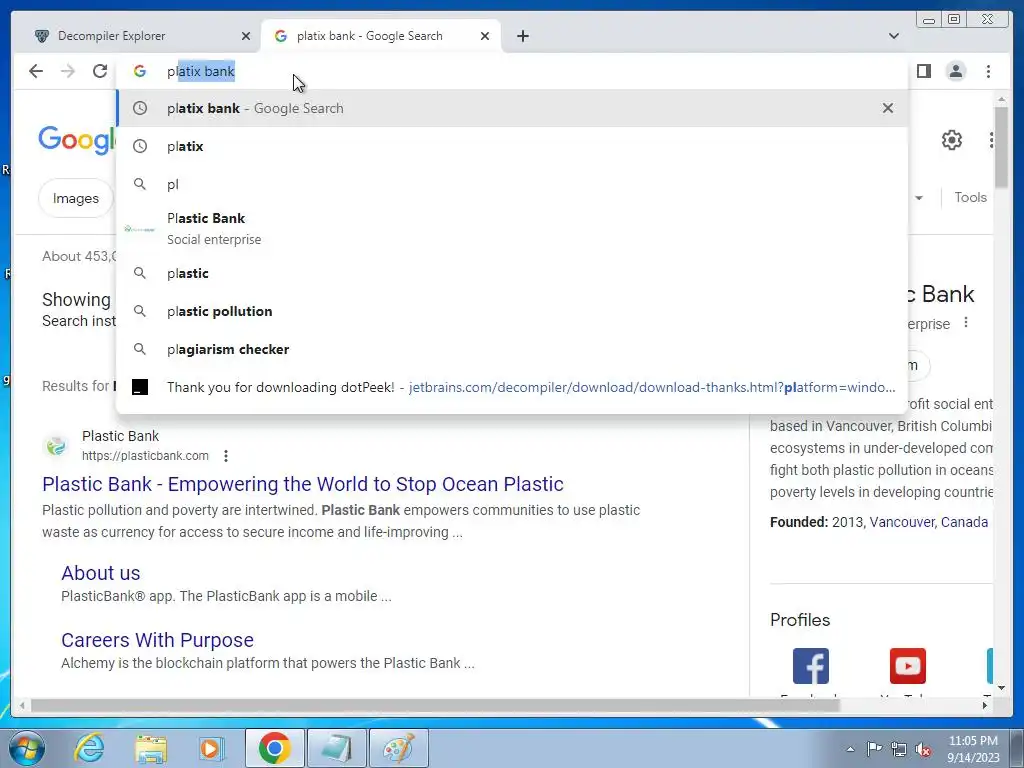Viewport: 1024px width, 768px height.
Task: Go back with the browser back arrow
Action: (x=36, y=71)
